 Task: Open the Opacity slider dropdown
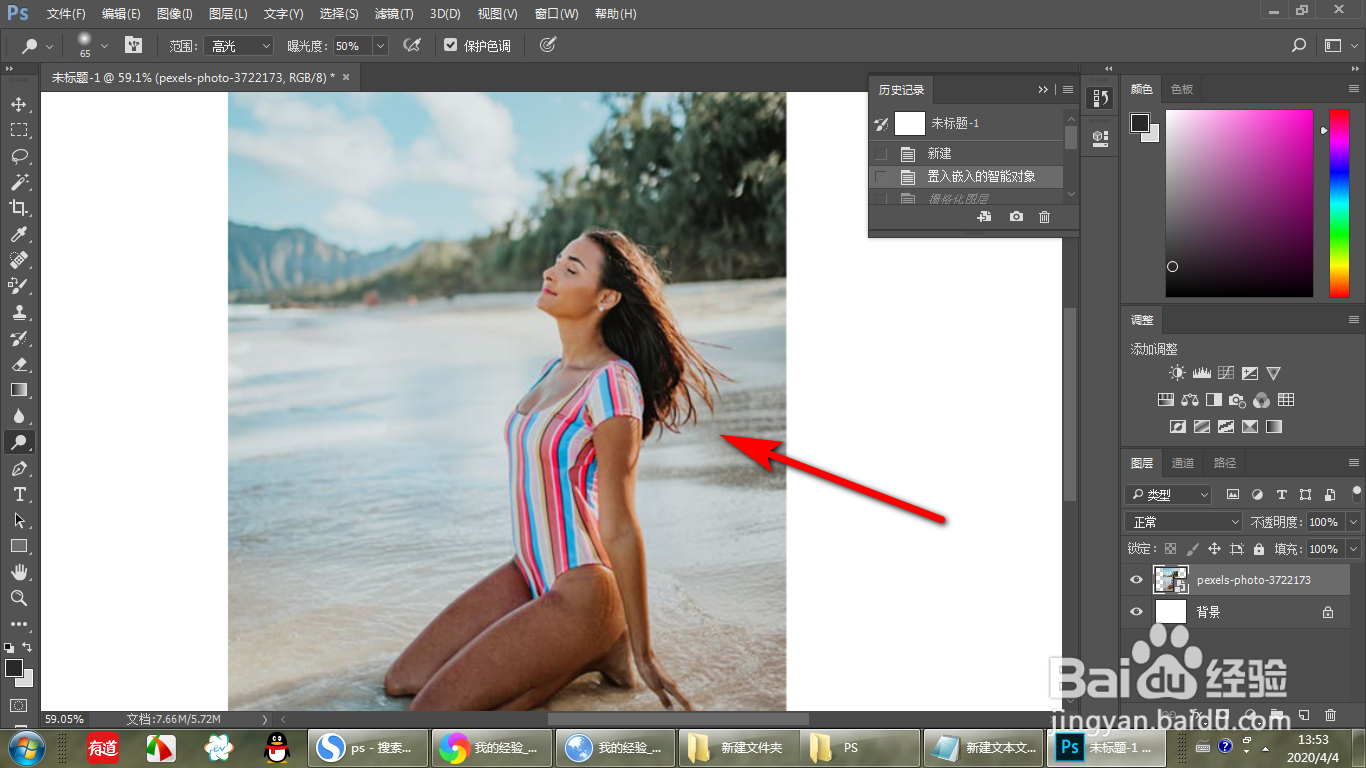[x=1354, y=522]
